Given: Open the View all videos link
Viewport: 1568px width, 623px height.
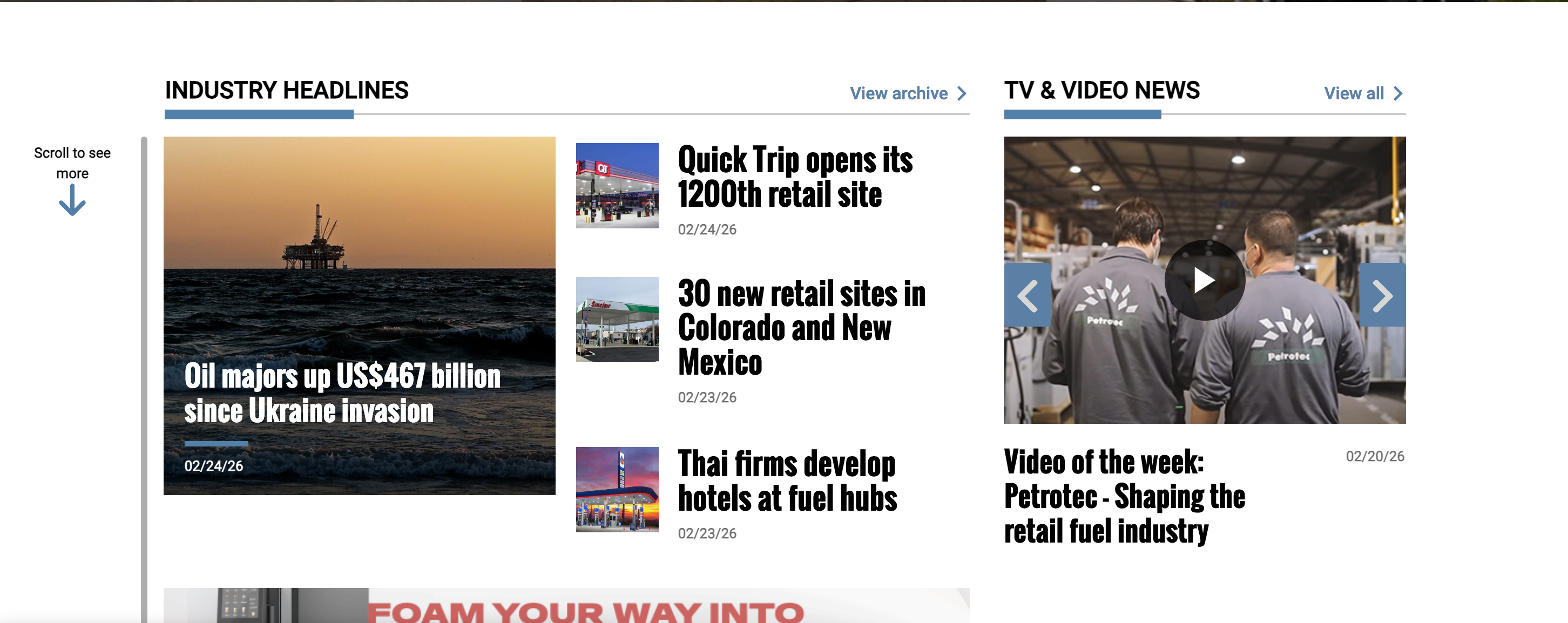Looking at the screenshot, I should (x=1354, y=94).
